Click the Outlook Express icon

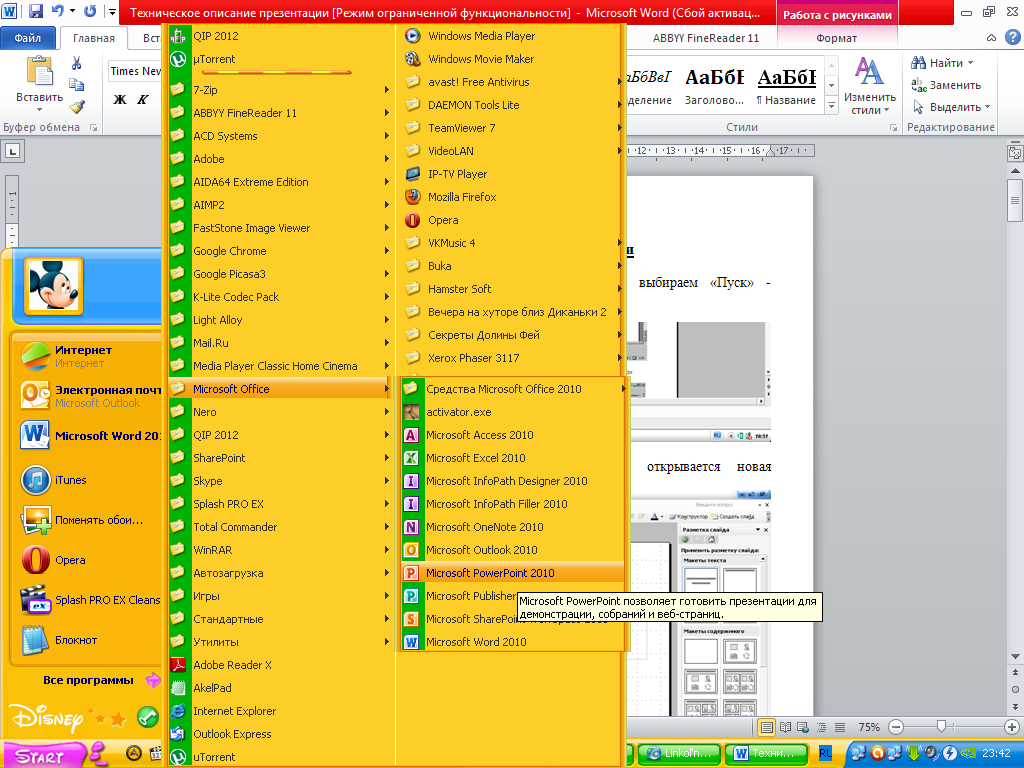coord(178,734)
